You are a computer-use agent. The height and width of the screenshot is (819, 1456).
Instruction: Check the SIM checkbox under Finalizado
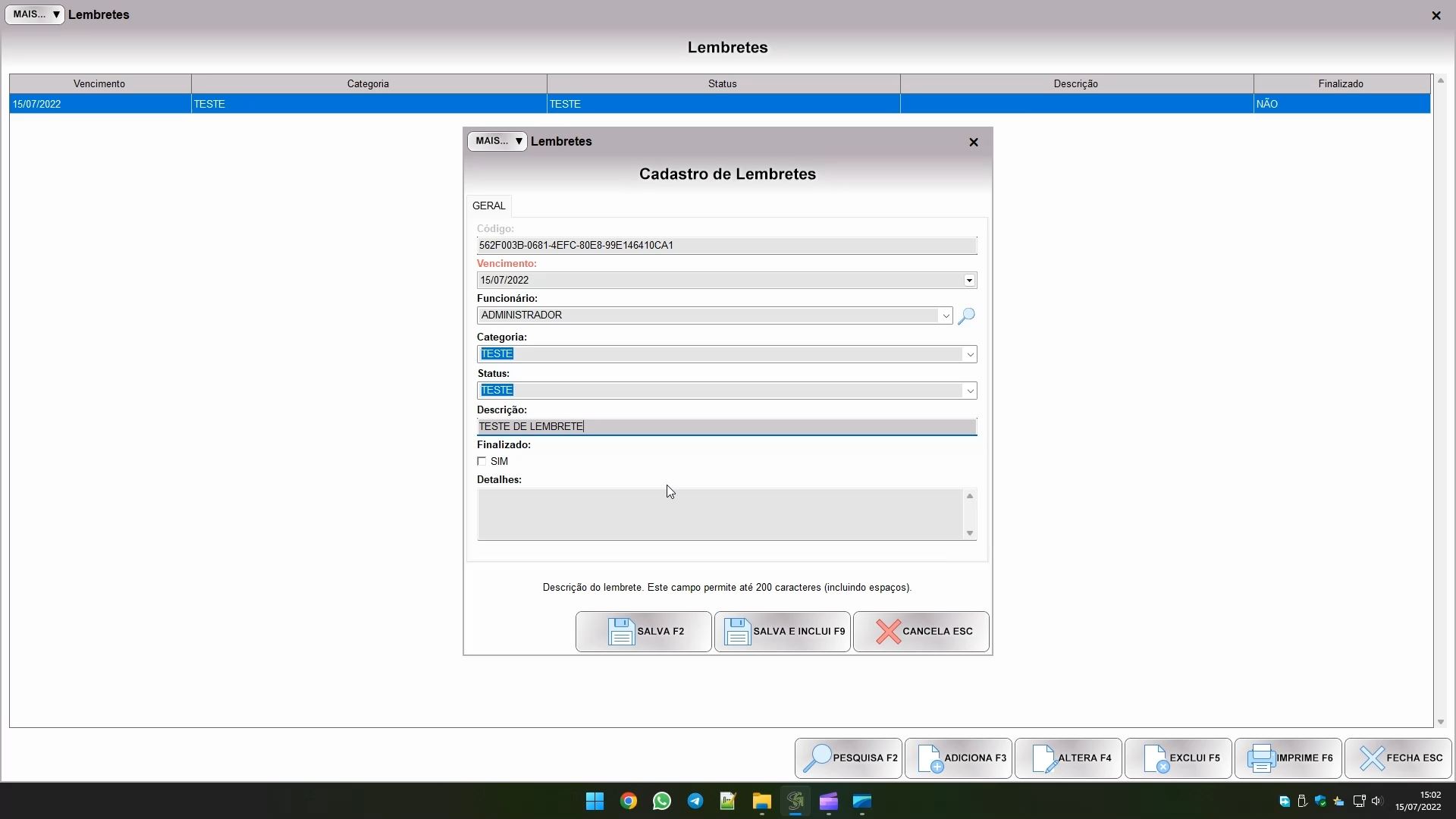(482, 461)
